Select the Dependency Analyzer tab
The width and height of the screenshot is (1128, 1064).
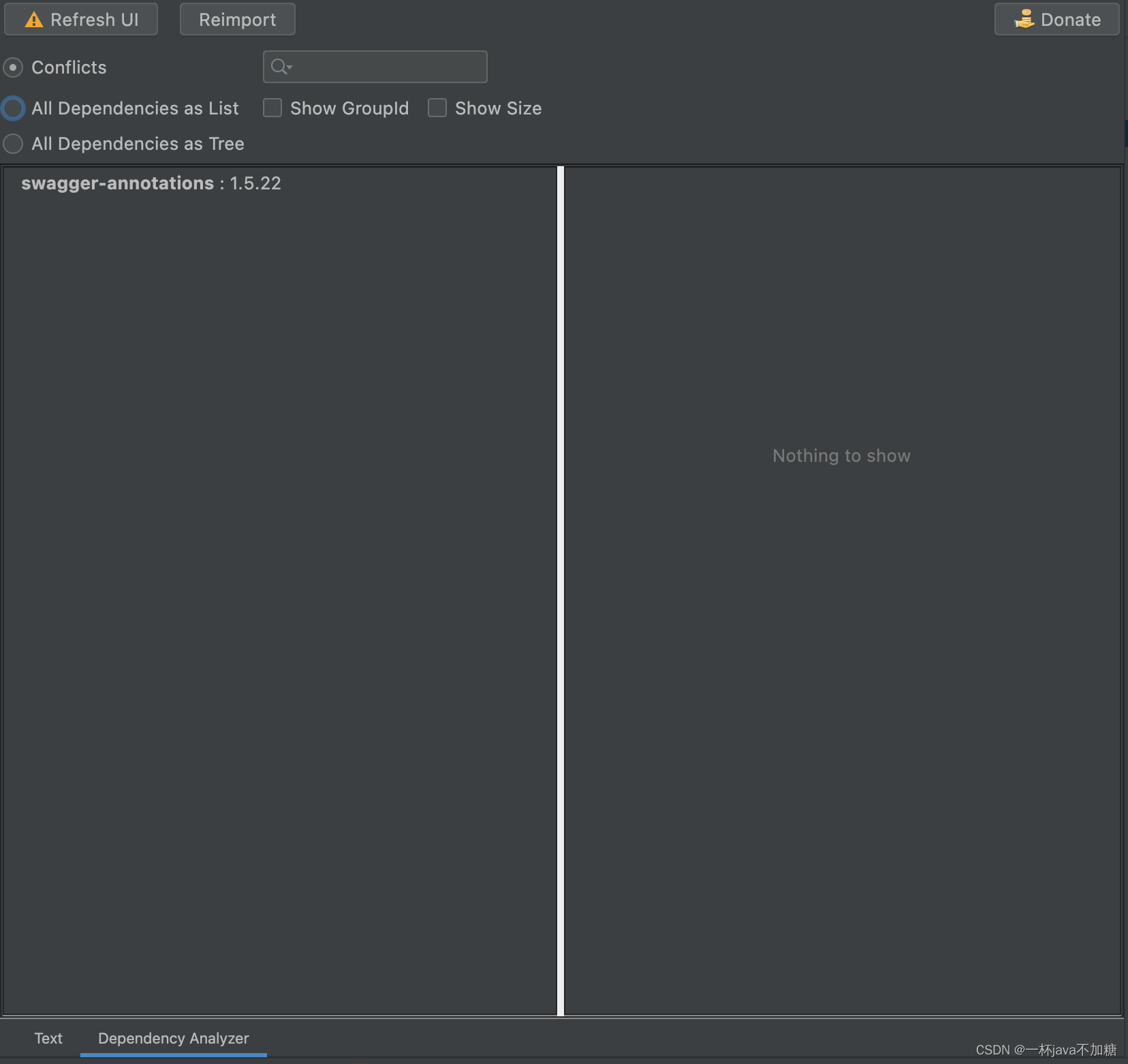[172, 1038]
